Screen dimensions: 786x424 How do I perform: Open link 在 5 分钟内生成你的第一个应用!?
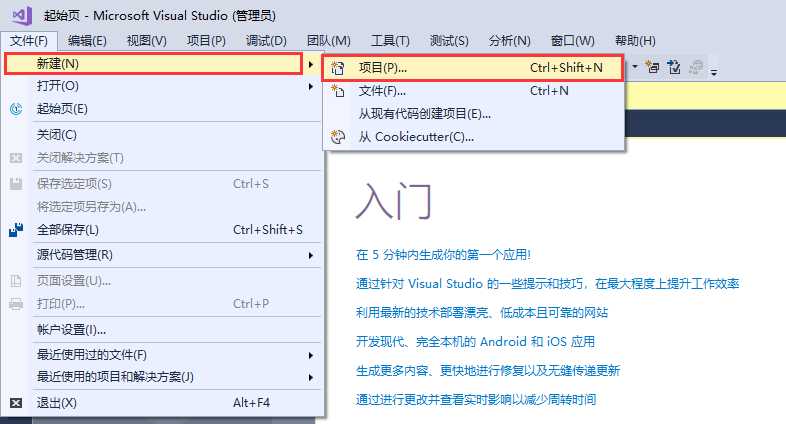pyautogui.click(x=443, y=255)
